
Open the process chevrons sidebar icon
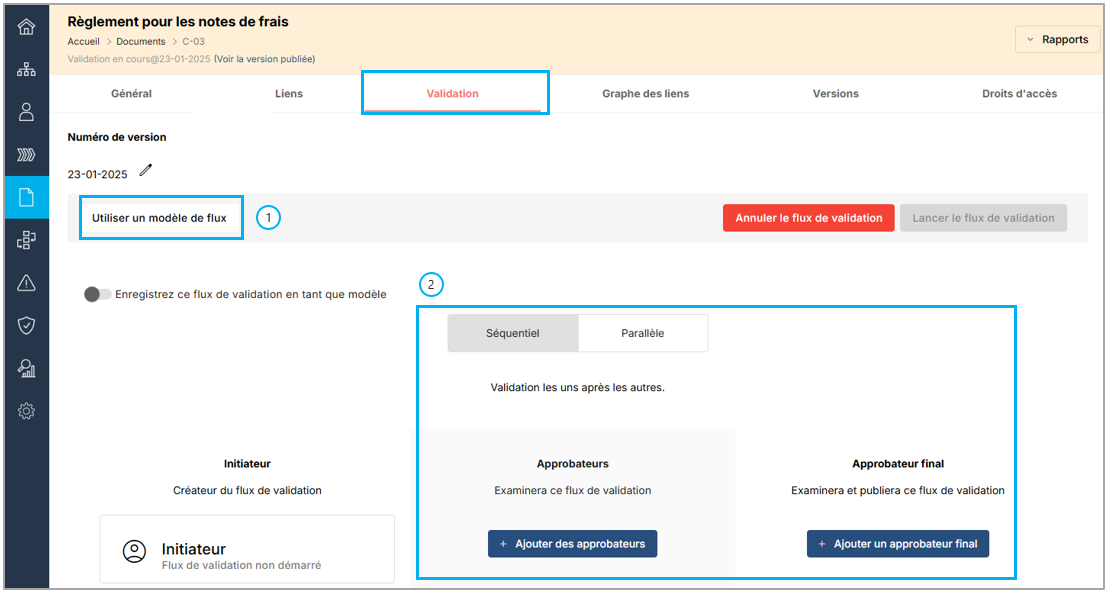[x=27, y=155]
